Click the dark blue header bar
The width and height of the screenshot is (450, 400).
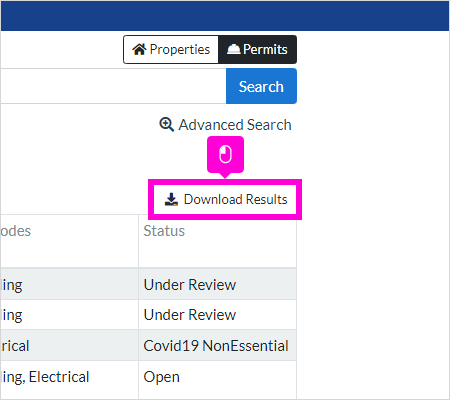click(x=225, y=16)
